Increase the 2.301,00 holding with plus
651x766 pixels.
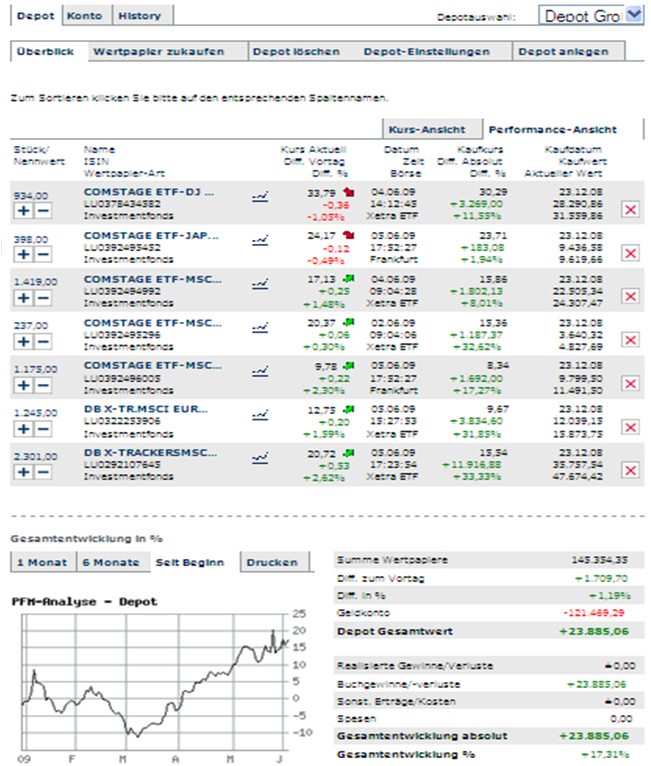(x=22, y=472)
